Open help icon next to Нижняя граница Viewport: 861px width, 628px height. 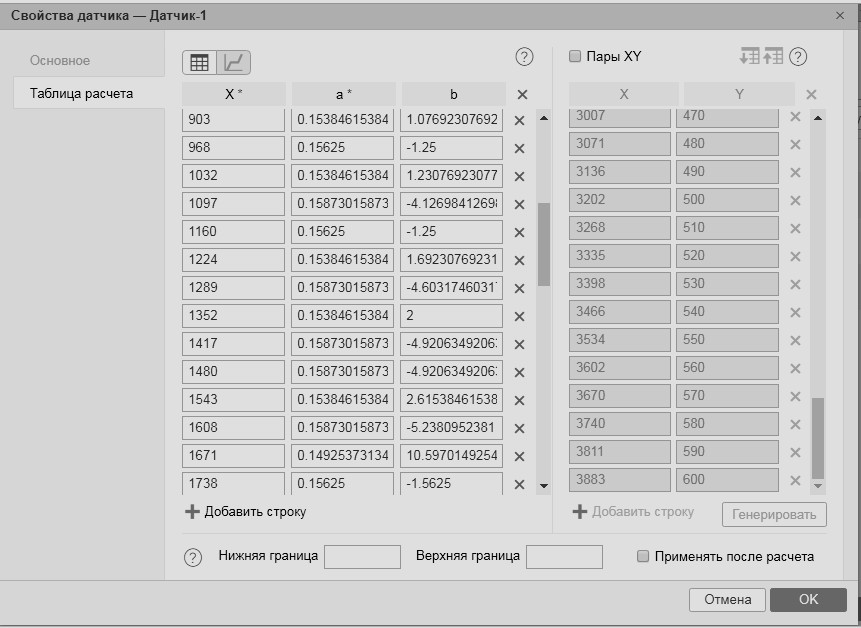194,557
